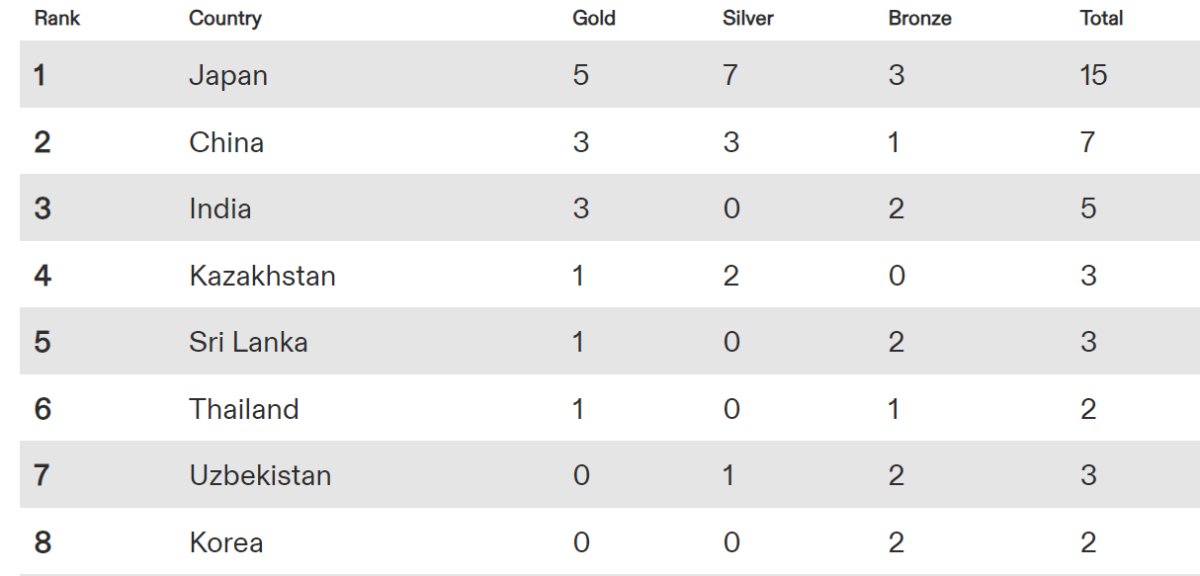Select Korea in the Country column
The width and height of the screenshot is (1200, 576).
(226, 542)
